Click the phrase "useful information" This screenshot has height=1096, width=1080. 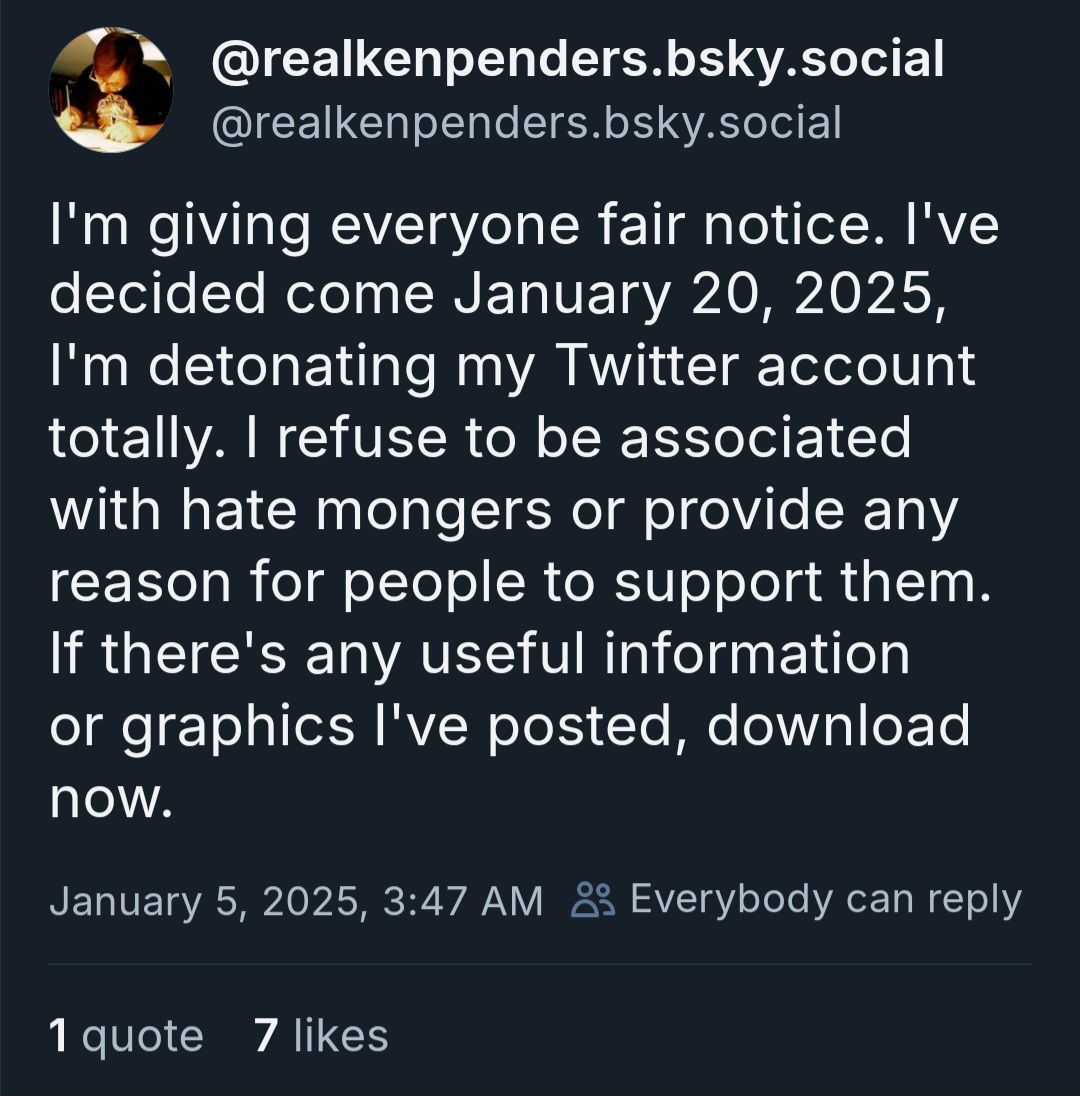click(663, 654)
